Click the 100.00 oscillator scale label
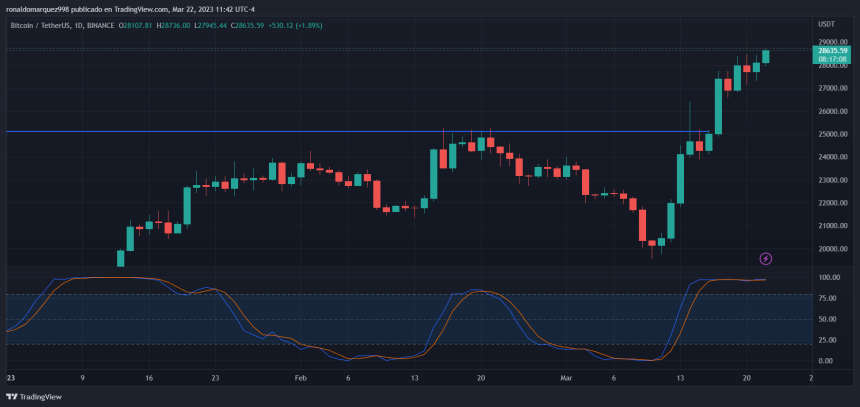Image resolution: width=860 pixels, height=407 pixels. 830,277
